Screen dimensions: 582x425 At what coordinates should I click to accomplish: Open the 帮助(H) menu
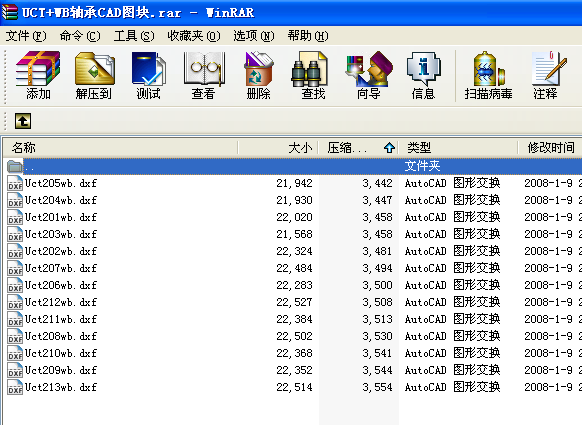pos(308,36)
